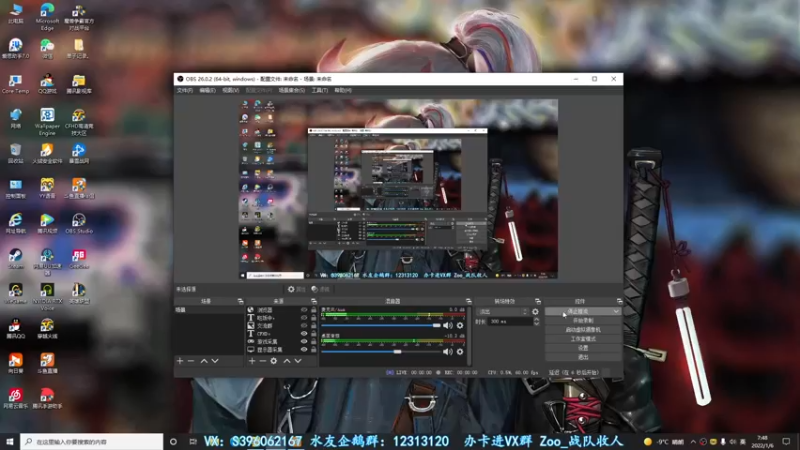Increase the transition duration with the up stepper
This screenshot has width=800, height=450.
(x=536, y=319)
